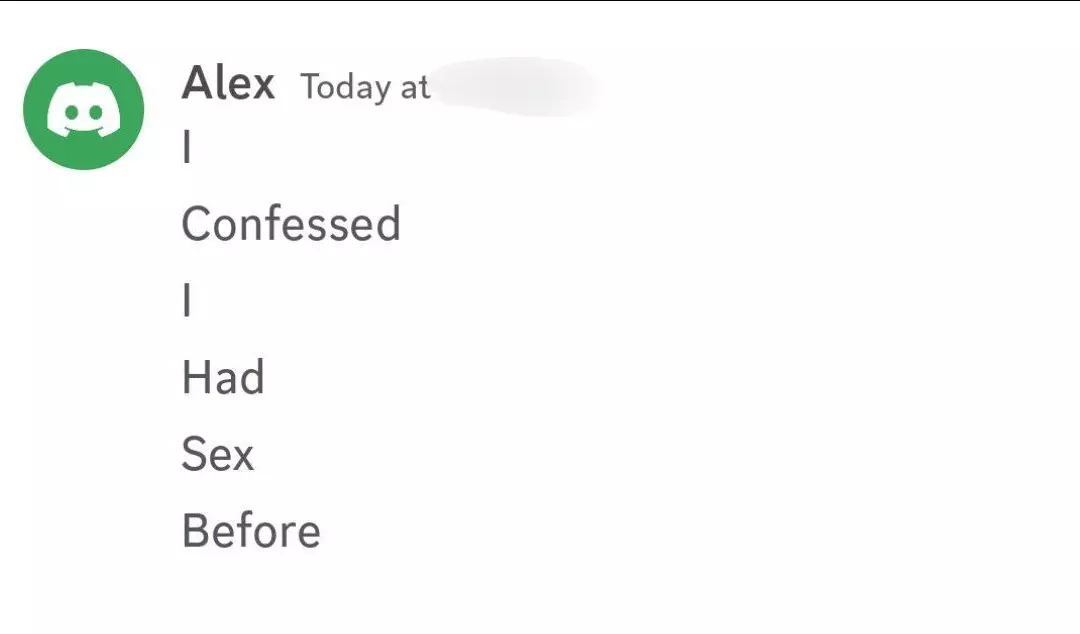Click the "I" line directly above "Confessed"

[187, 147]
